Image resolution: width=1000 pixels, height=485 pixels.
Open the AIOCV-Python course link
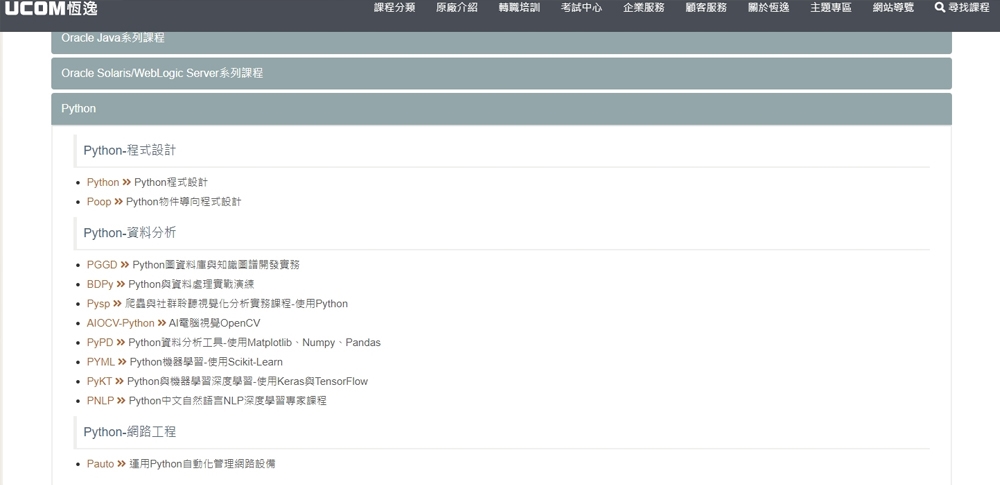point(121,323)
